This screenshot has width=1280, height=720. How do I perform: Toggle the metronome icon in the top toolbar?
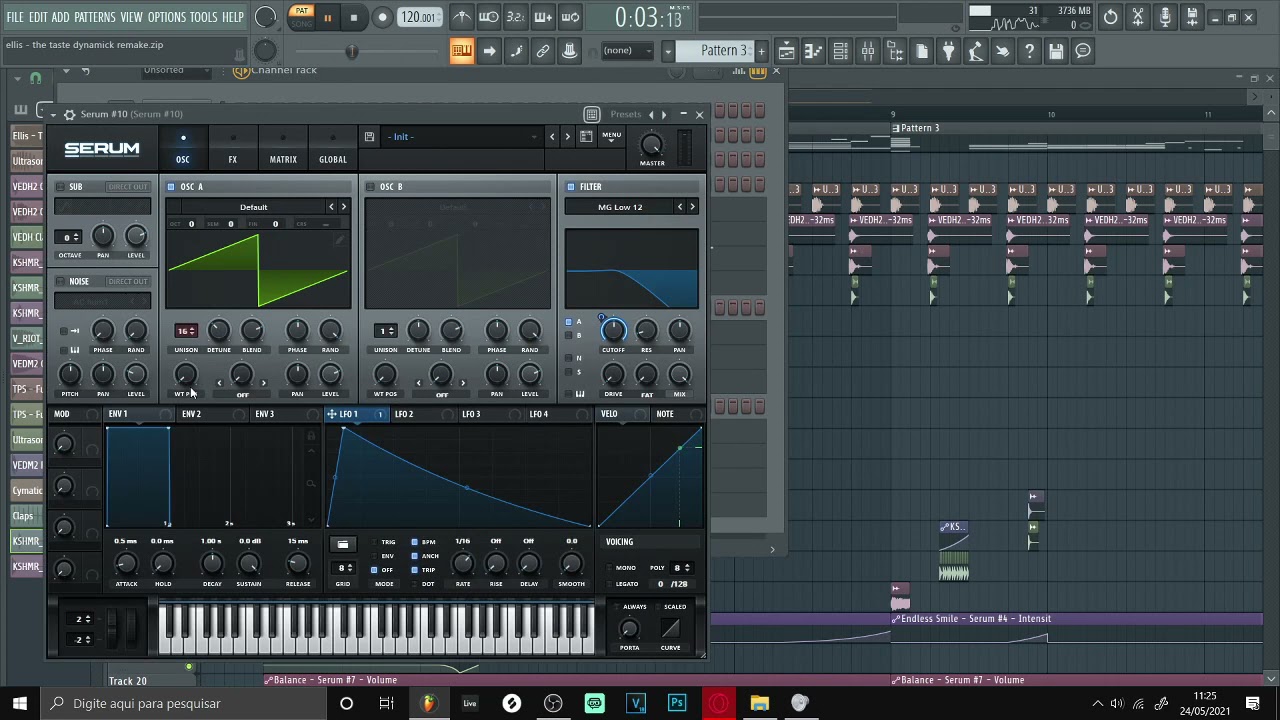click(x=462, y=17)
